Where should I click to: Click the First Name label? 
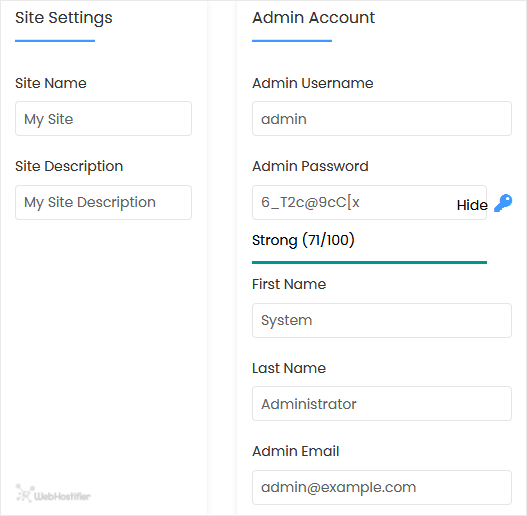(289, 284)
